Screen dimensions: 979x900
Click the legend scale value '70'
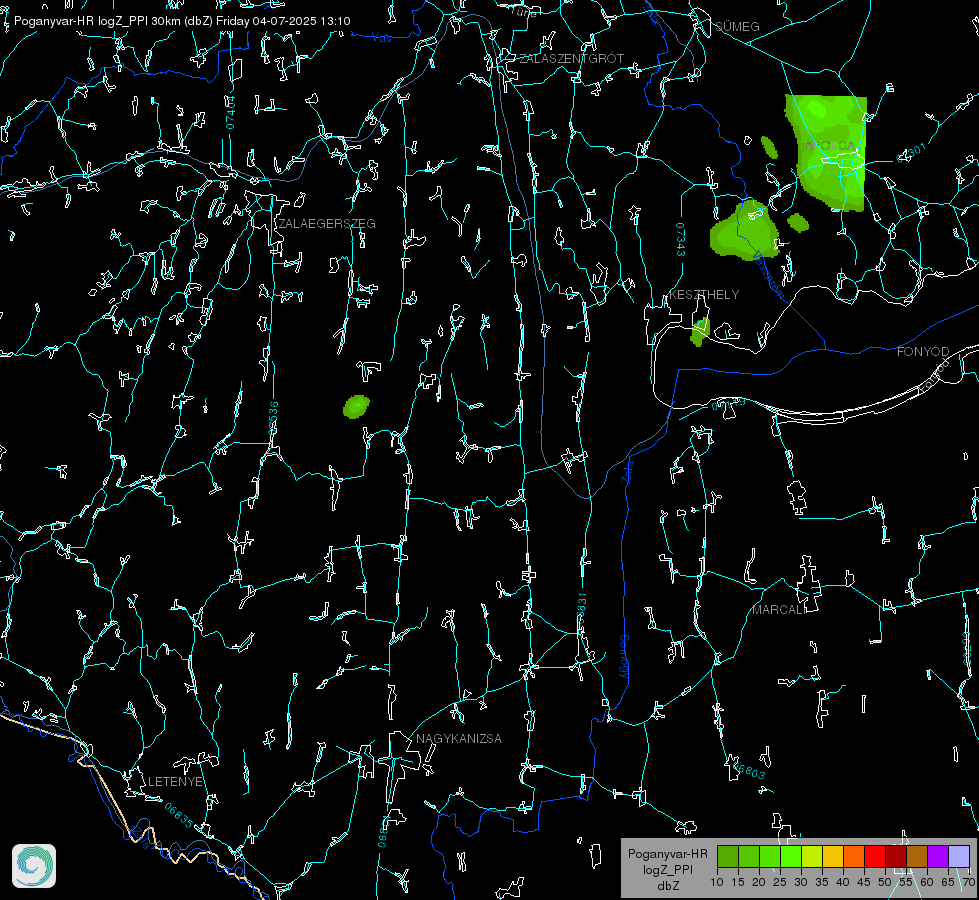coord(969,882)
